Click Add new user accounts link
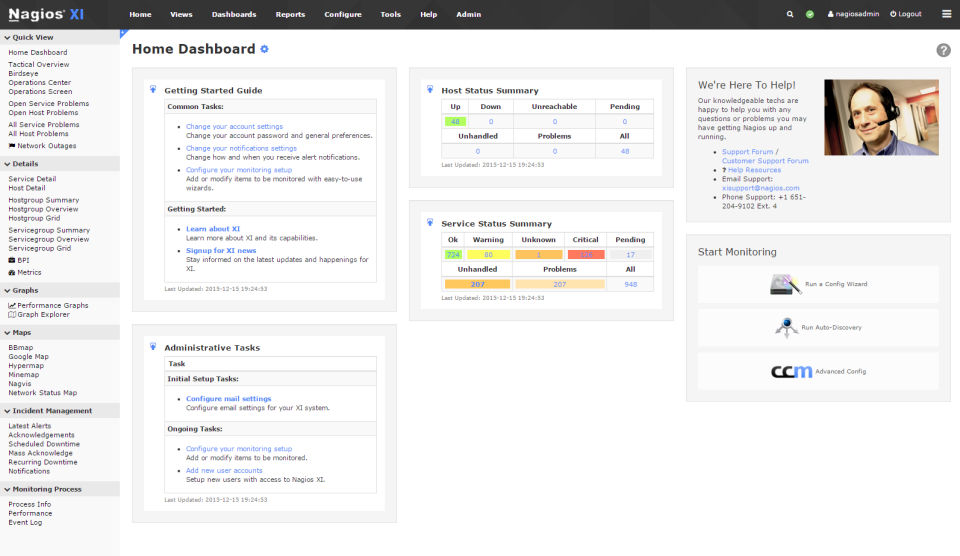Viewport: 960px width, 556px height. [x=224, y=471]
